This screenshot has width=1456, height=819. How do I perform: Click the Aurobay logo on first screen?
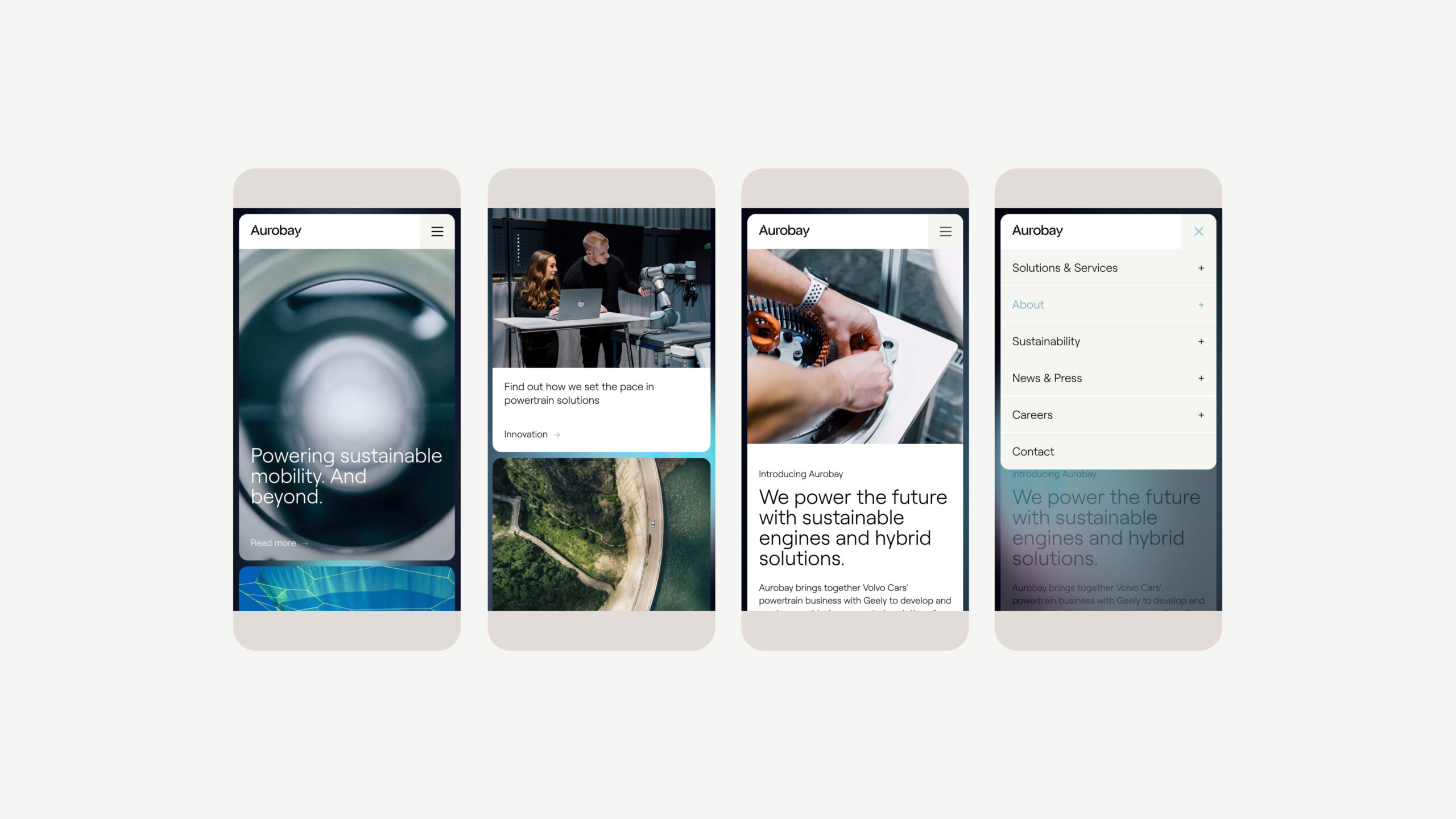click(276, 231)
